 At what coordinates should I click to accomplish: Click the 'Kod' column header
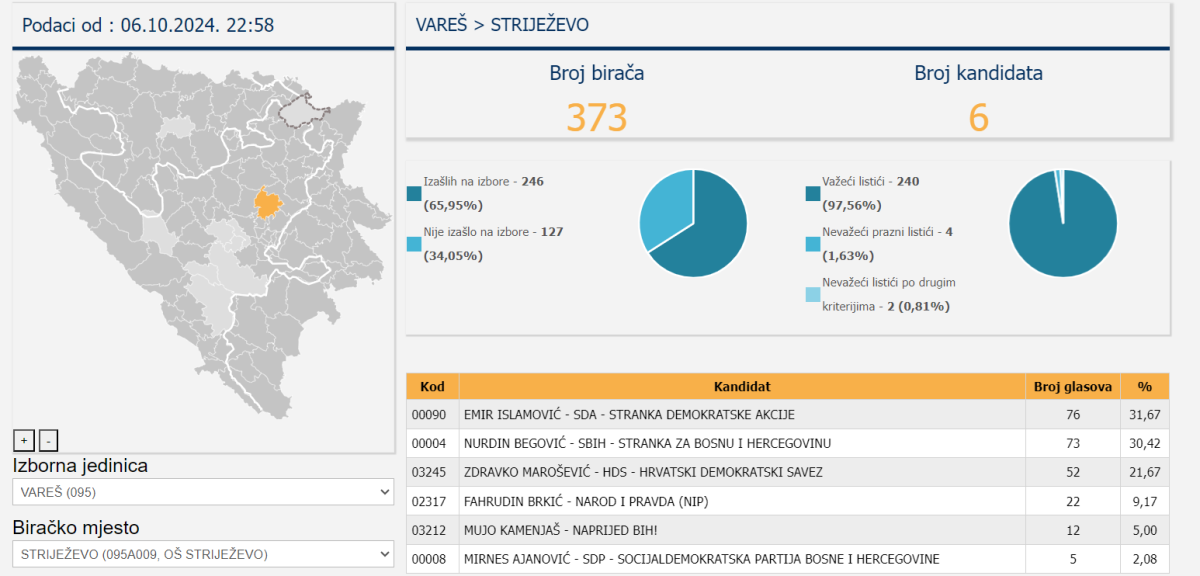tap(433, 387)
